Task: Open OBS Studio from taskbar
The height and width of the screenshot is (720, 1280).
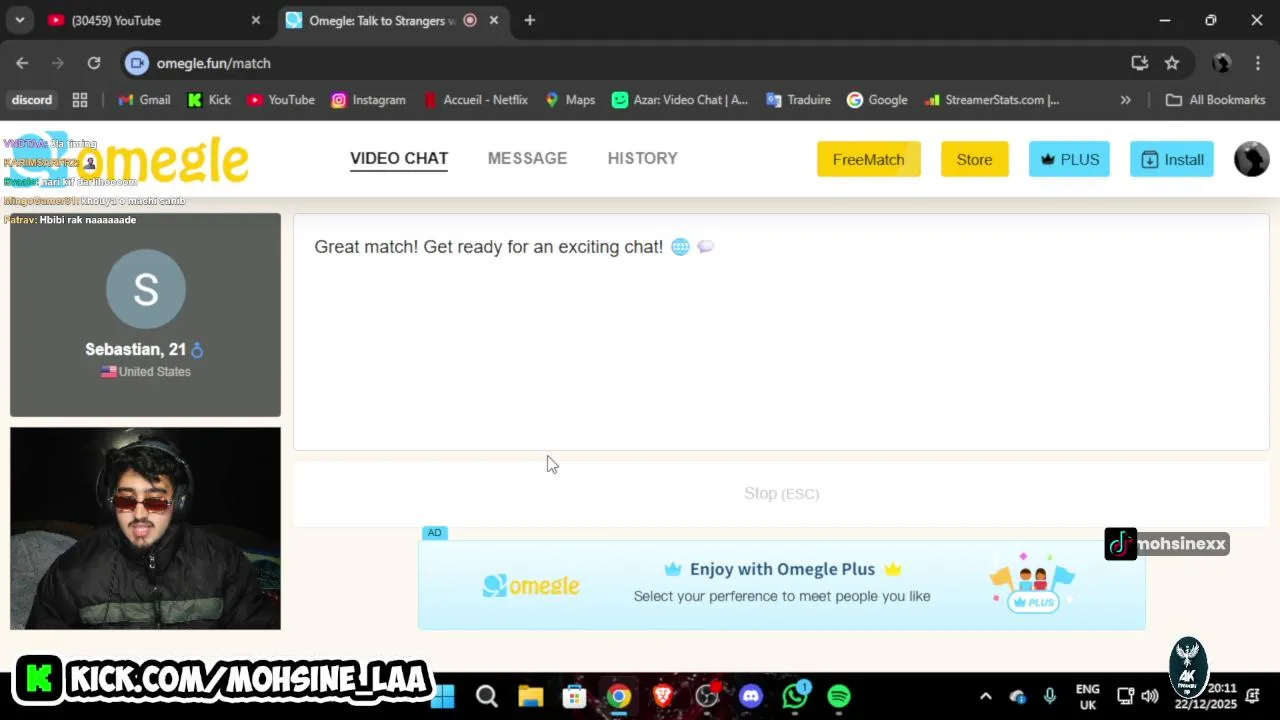Action: 707,696
